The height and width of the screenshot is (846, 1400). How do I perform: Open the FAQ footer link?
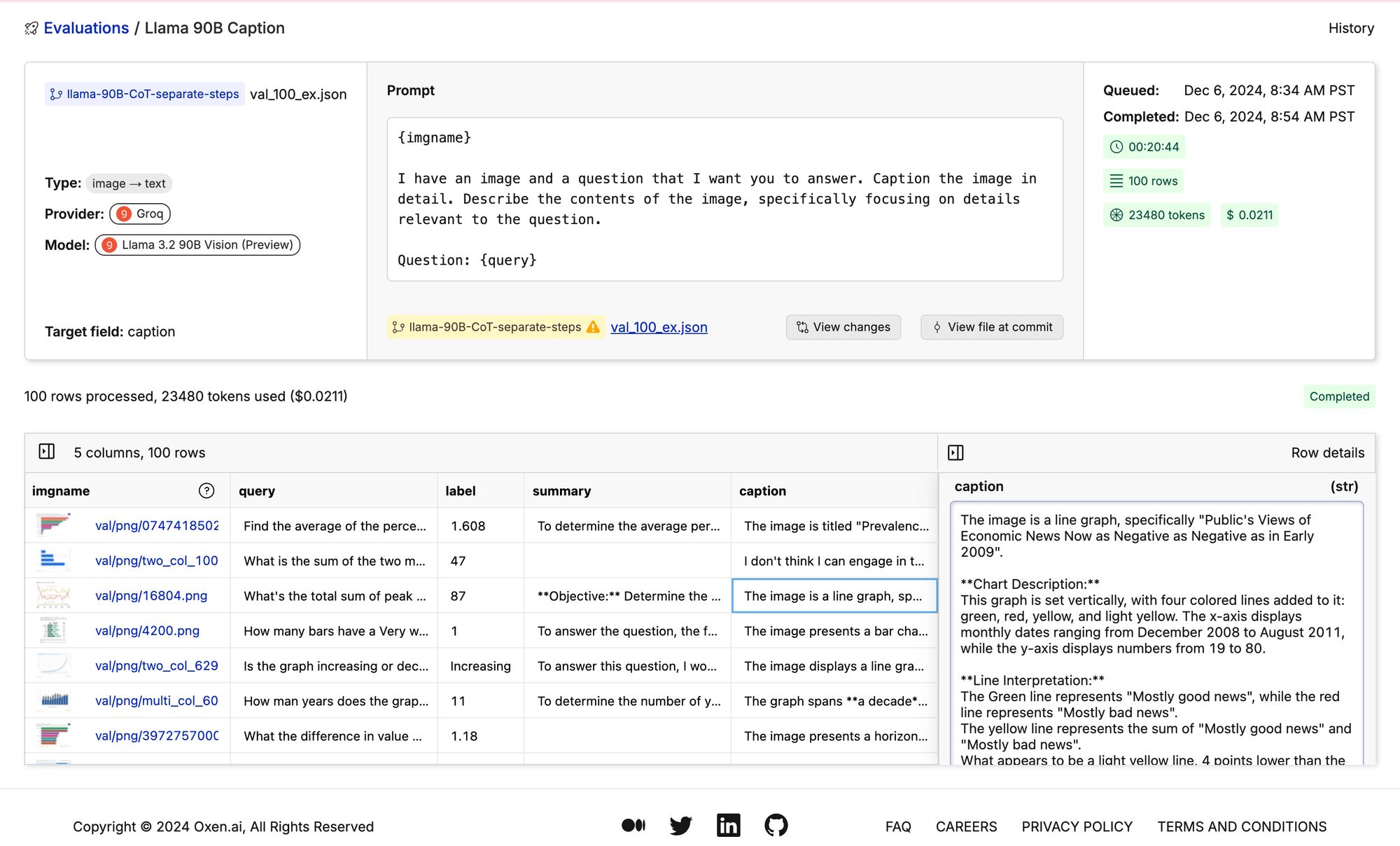point(897,826)
